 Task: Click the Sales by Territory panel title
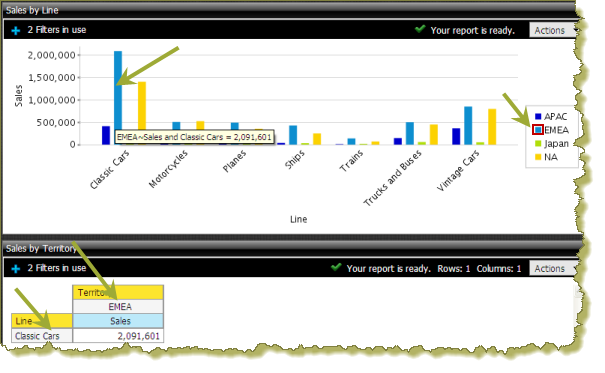point(41,248)
